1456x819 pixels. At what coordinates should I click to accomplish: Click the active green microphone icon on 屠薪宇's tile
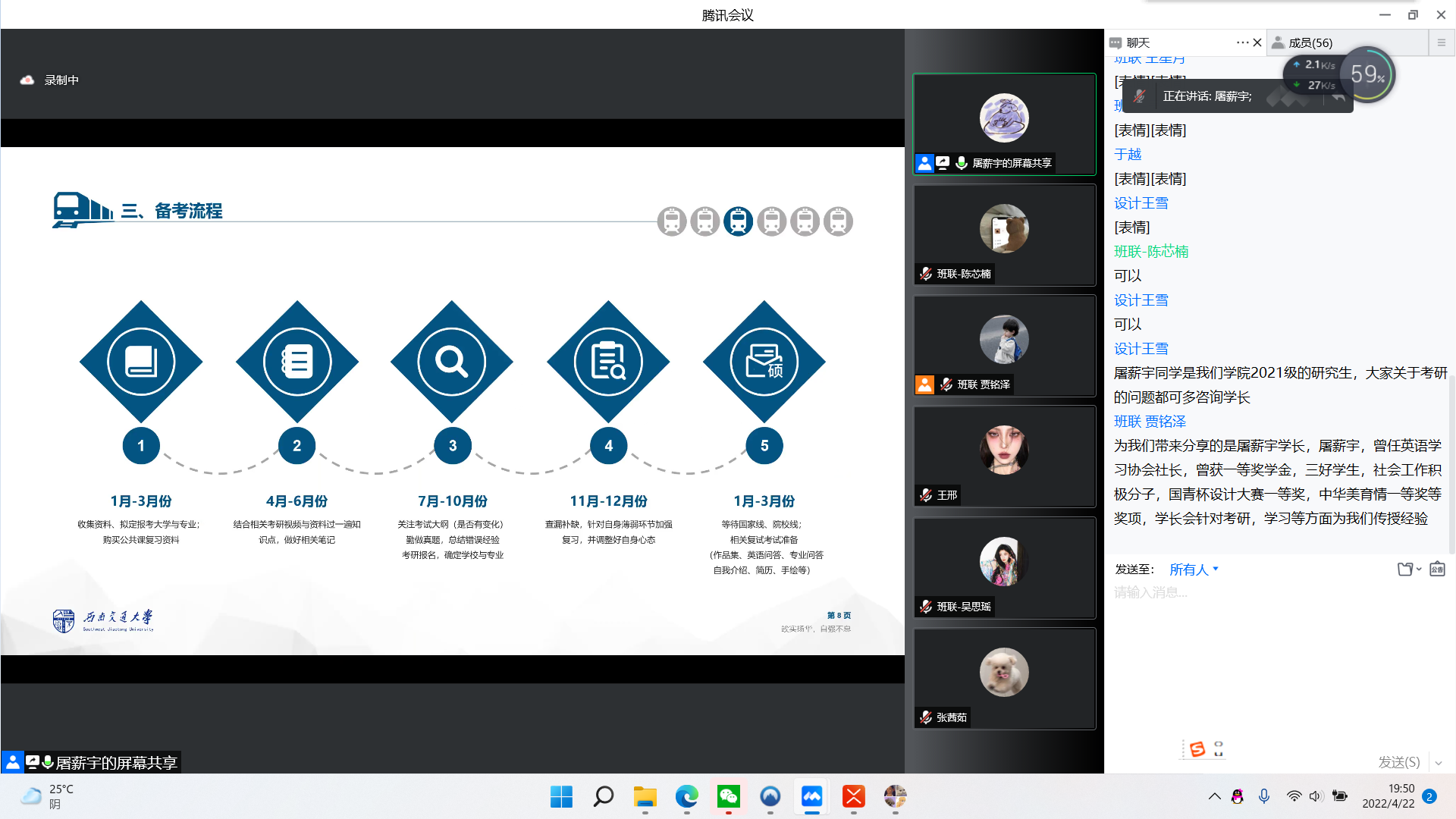[962, 163]
